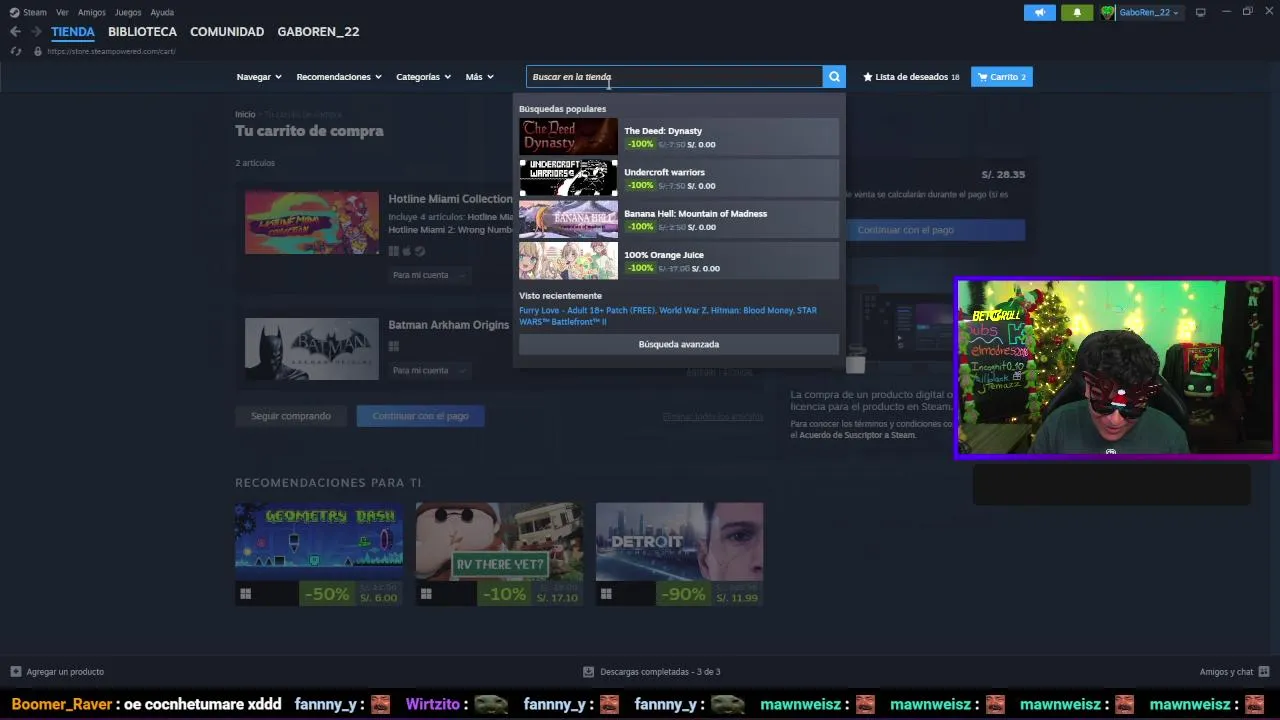Click the Undercroft Warriors thumbnail

click(x=568, y=178)
